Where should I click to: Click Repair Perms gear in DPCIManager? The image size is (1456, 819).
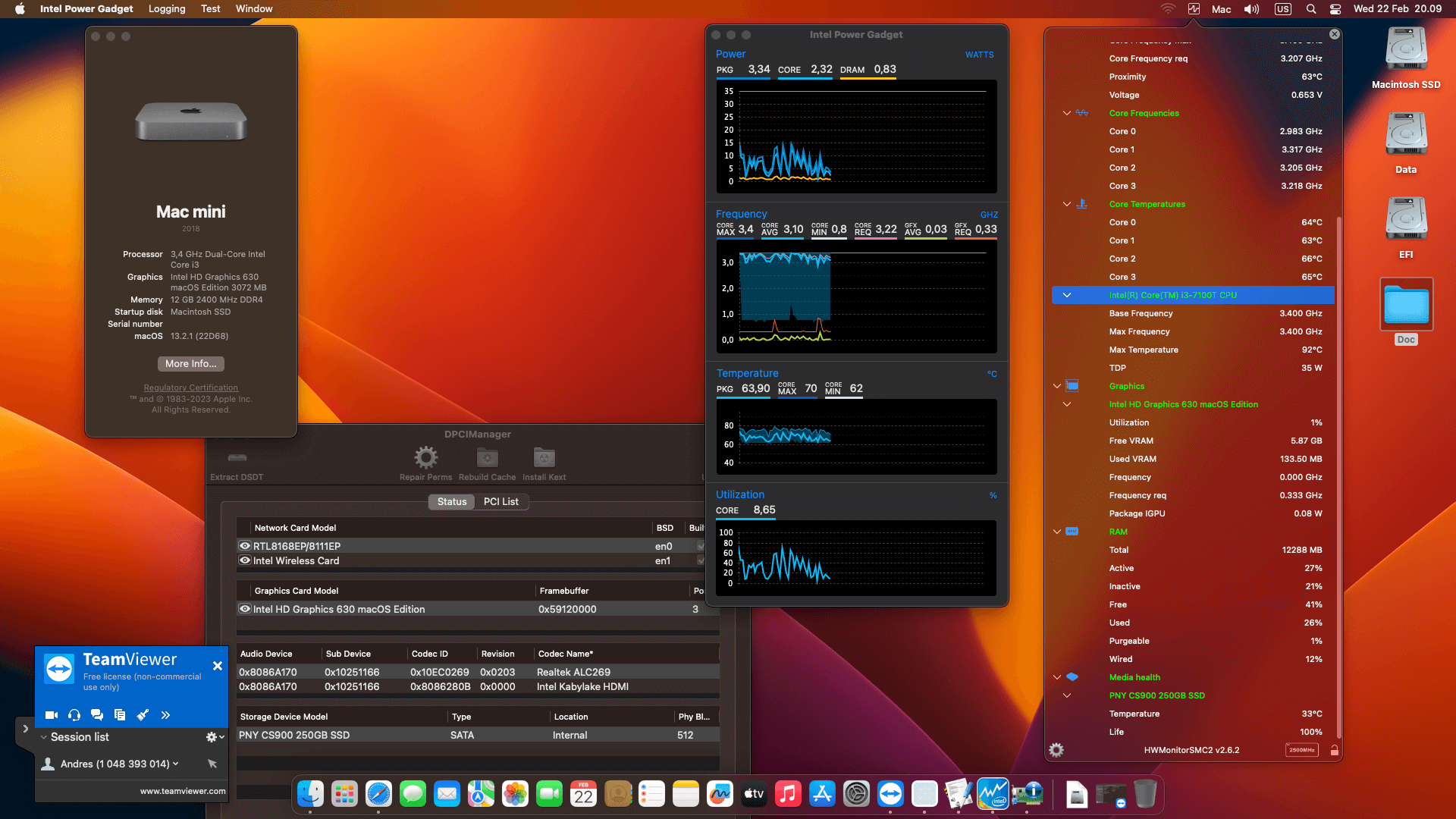click(425, 463)
